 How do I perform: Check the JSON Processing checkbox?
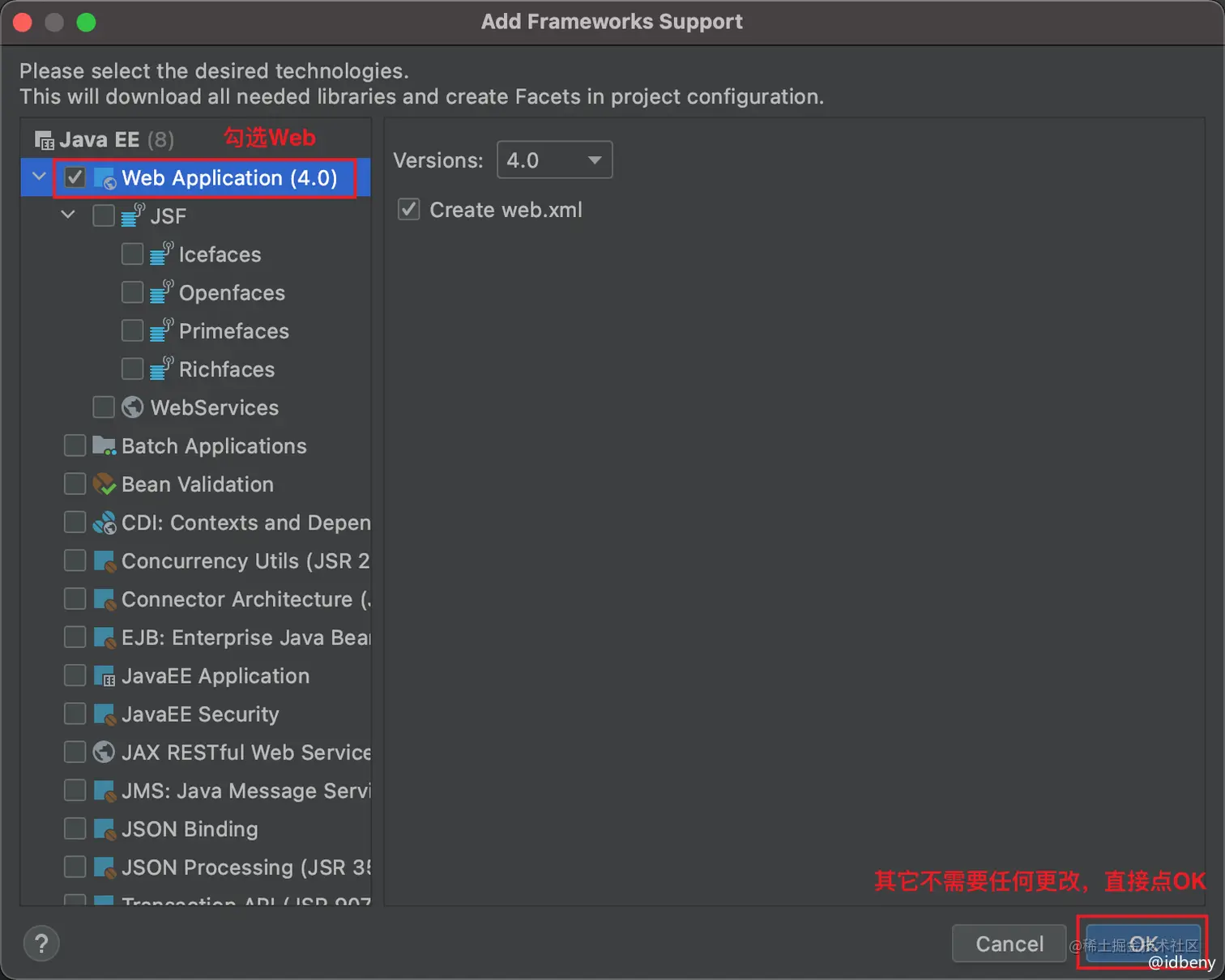[x=75, y=867]
